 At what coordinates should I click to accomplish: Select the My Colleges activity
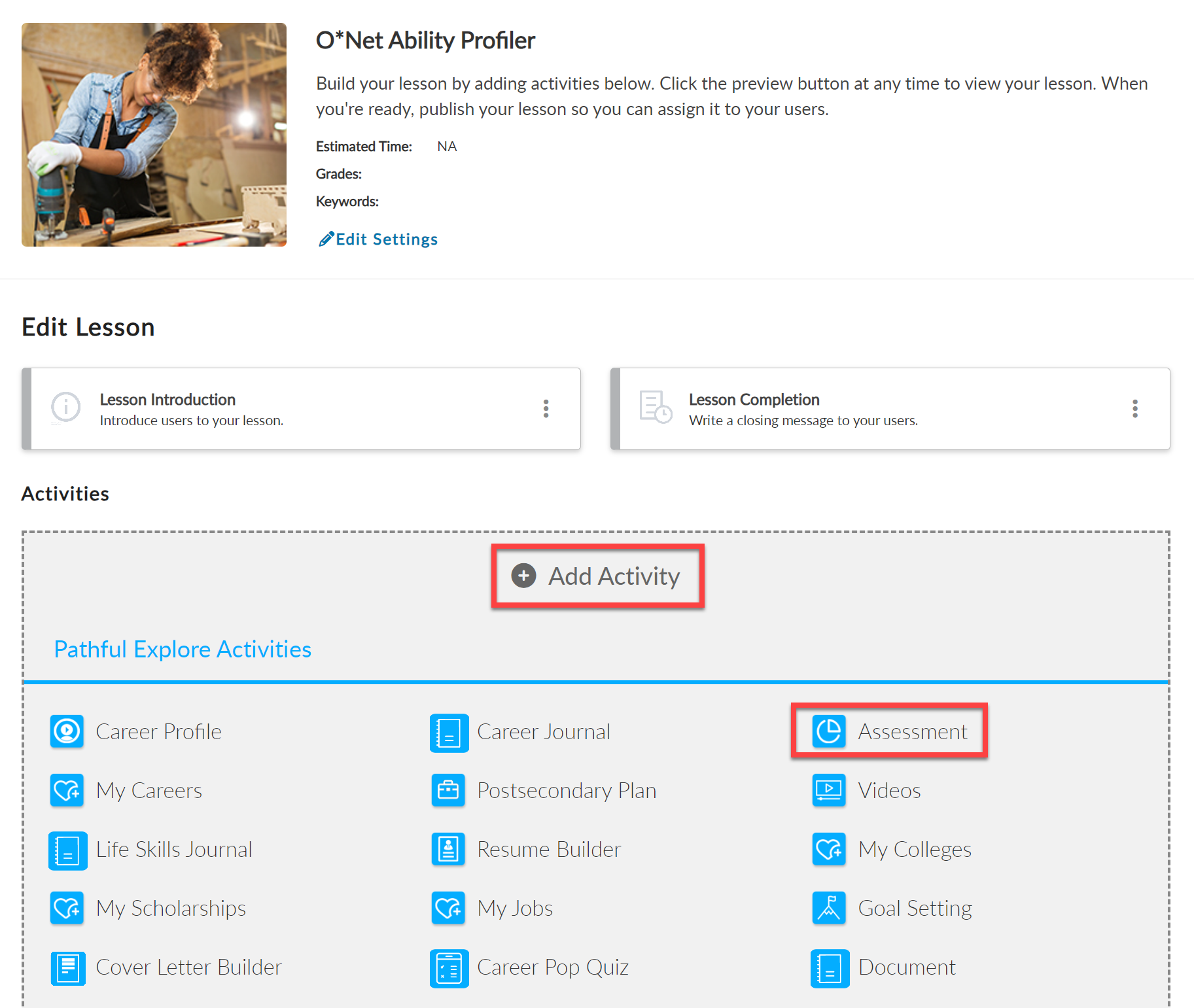[x=915, y=849]
